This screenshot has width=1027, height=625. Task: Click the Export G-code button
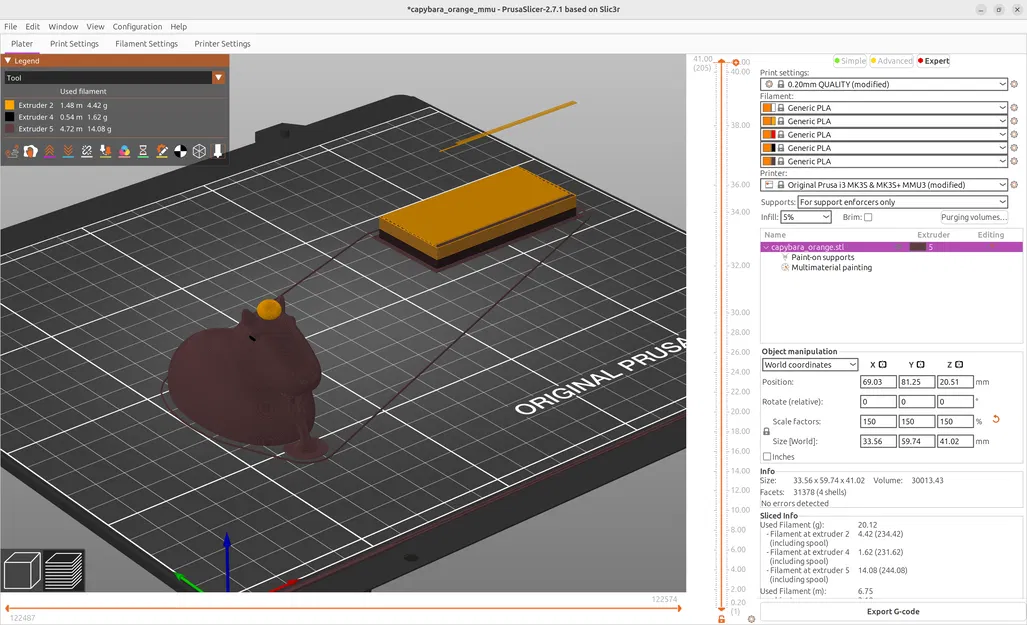click(x=892, y=611)
